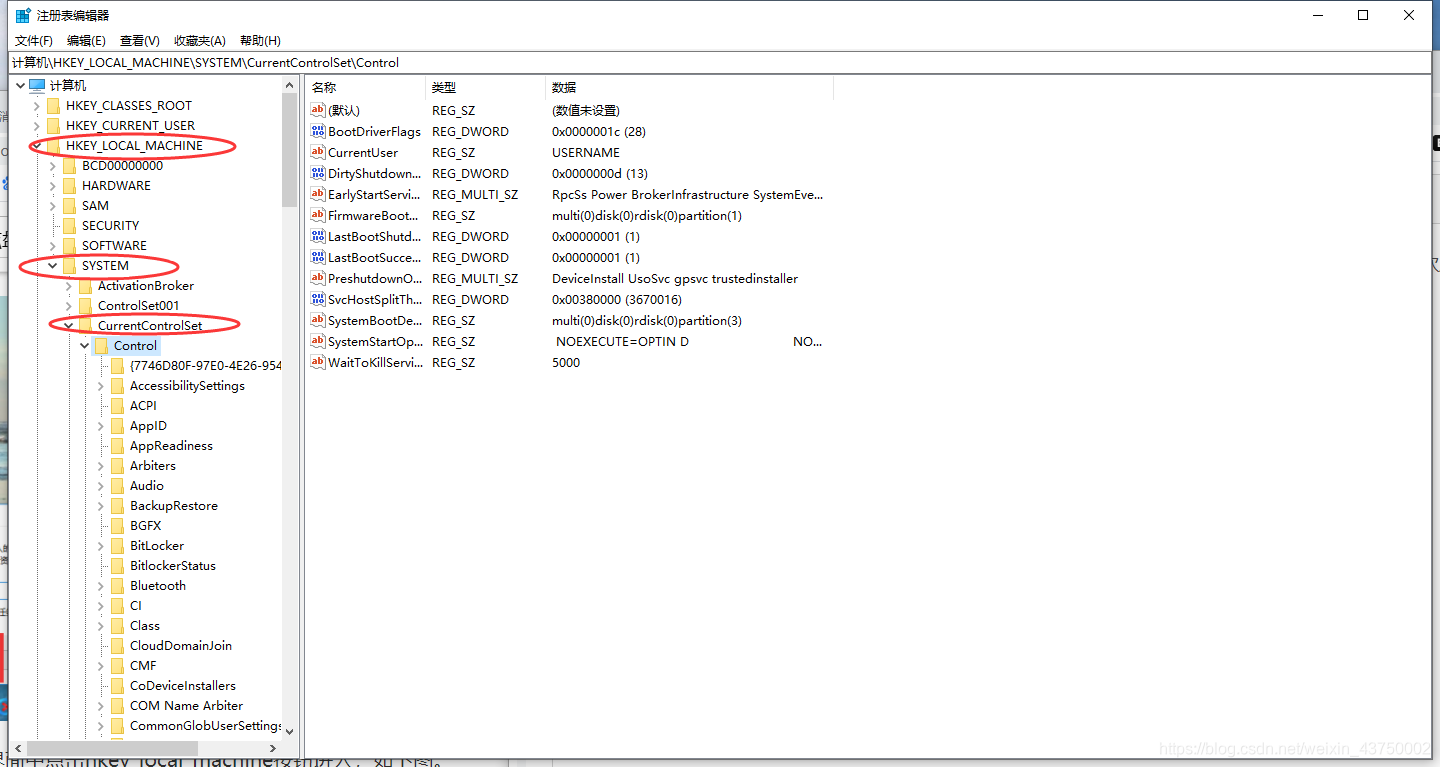Open the 编辑(E) menu

pyautogui.click(x=86, y=41)
